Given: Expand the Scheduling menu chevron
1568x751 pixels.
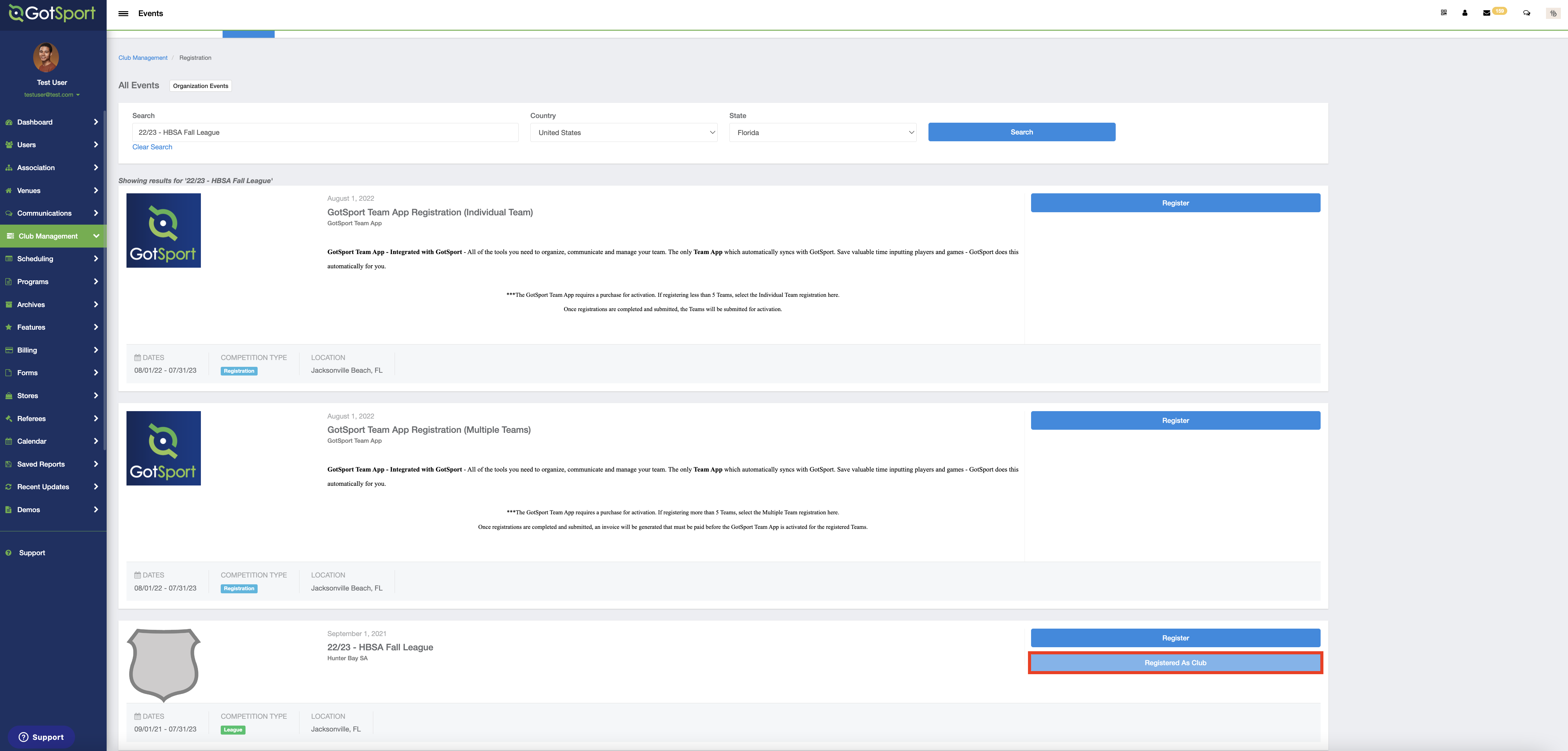Looking at the screenshot, I should tap(95, 259).
